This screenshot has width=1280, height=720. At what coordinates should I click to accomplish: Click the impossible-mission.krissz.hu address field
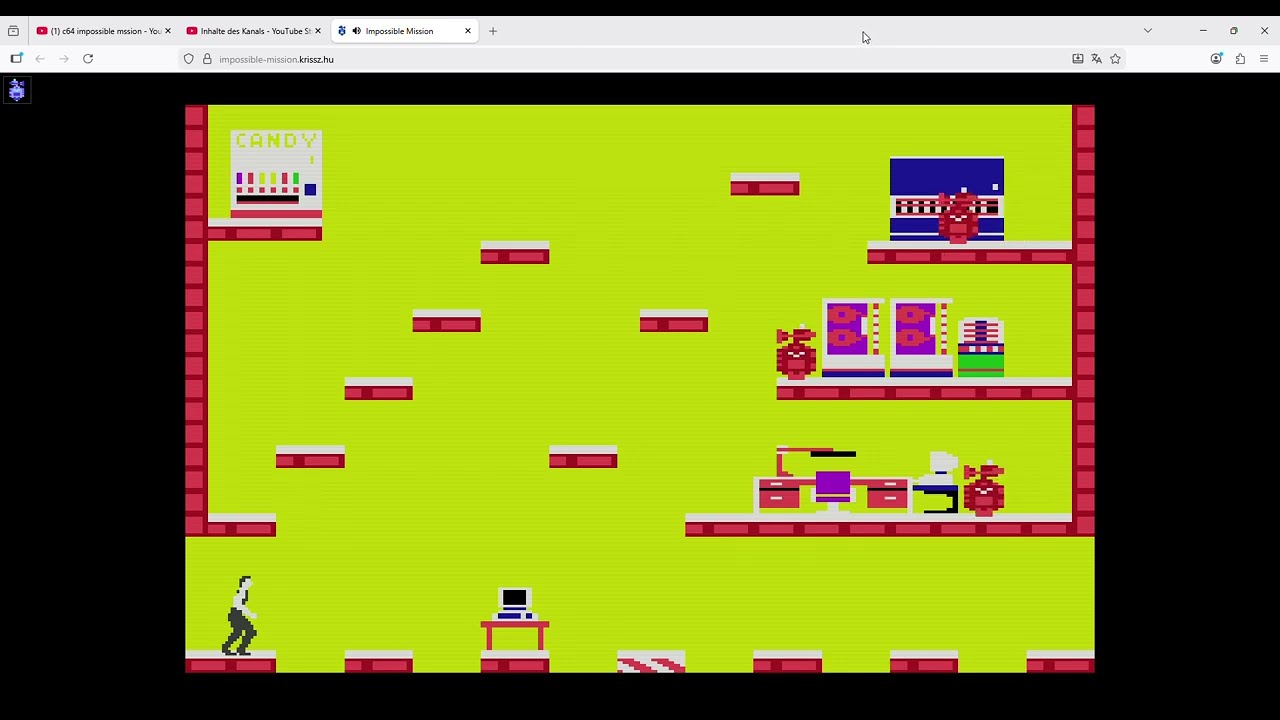[640, 59]
